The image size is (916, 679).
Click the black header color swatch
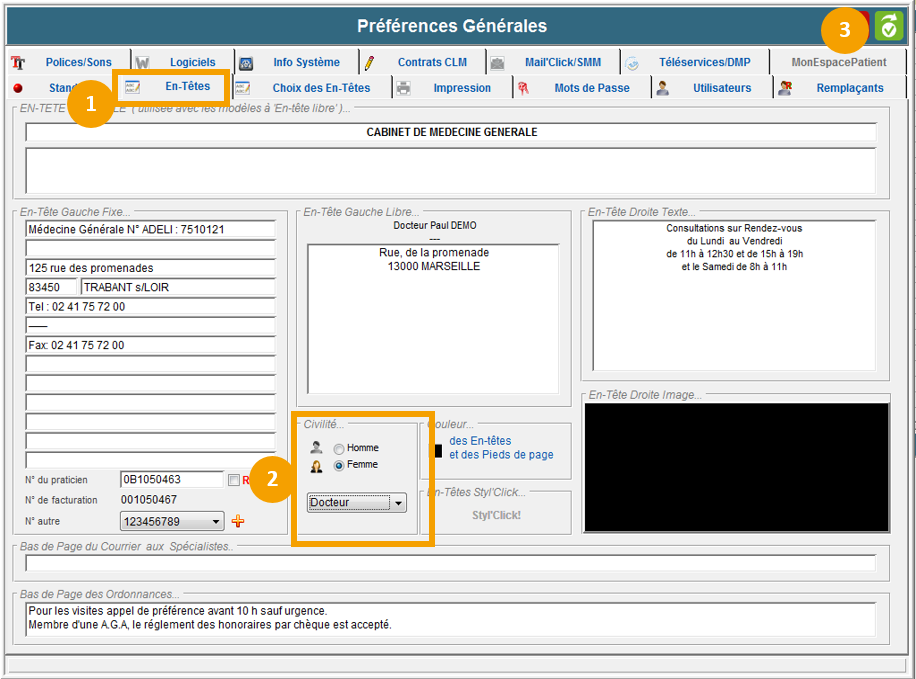436,450
